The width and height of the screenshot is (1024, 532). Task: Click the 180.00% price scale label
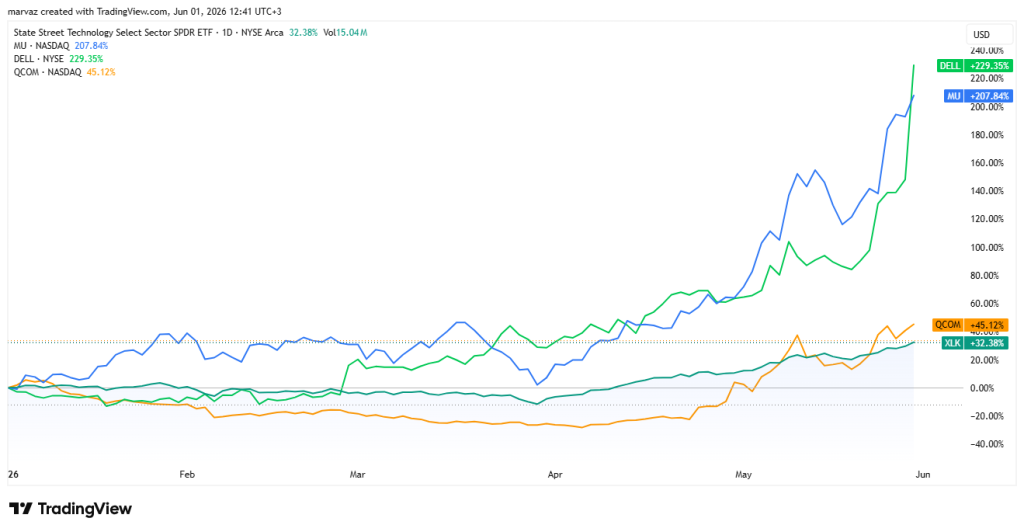point(987,135)
